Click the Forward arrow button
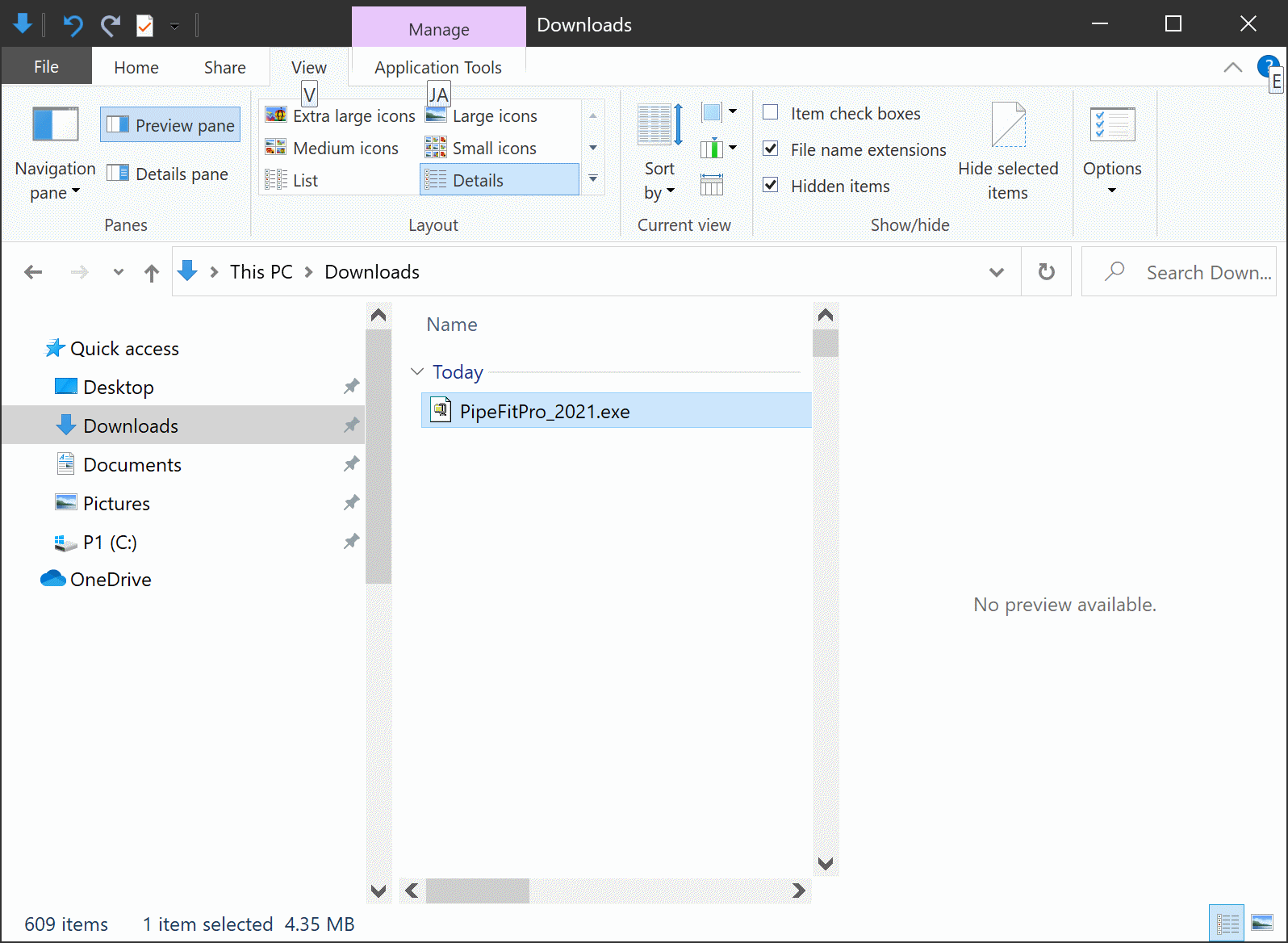The height and width of the screenshot is (943, 1288). pyautogui.click(x=79, y=272)
